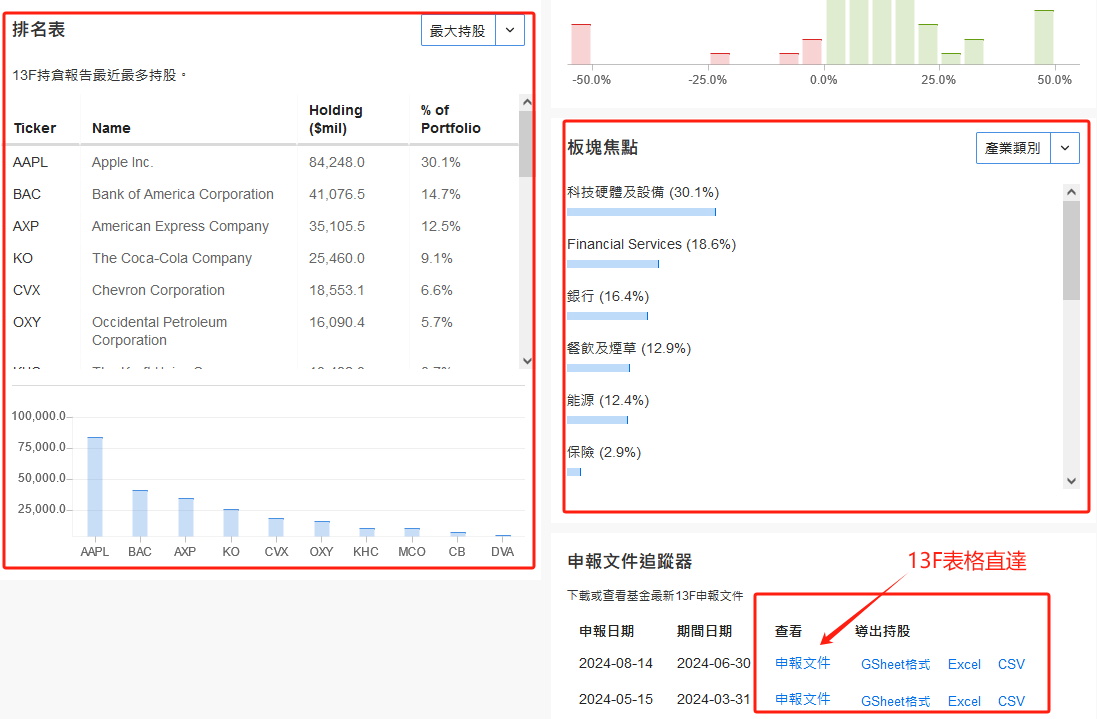The image size is (1097, 719).
Task: Click the AAPL bar in holdings chart
Action: click(95, 487)
